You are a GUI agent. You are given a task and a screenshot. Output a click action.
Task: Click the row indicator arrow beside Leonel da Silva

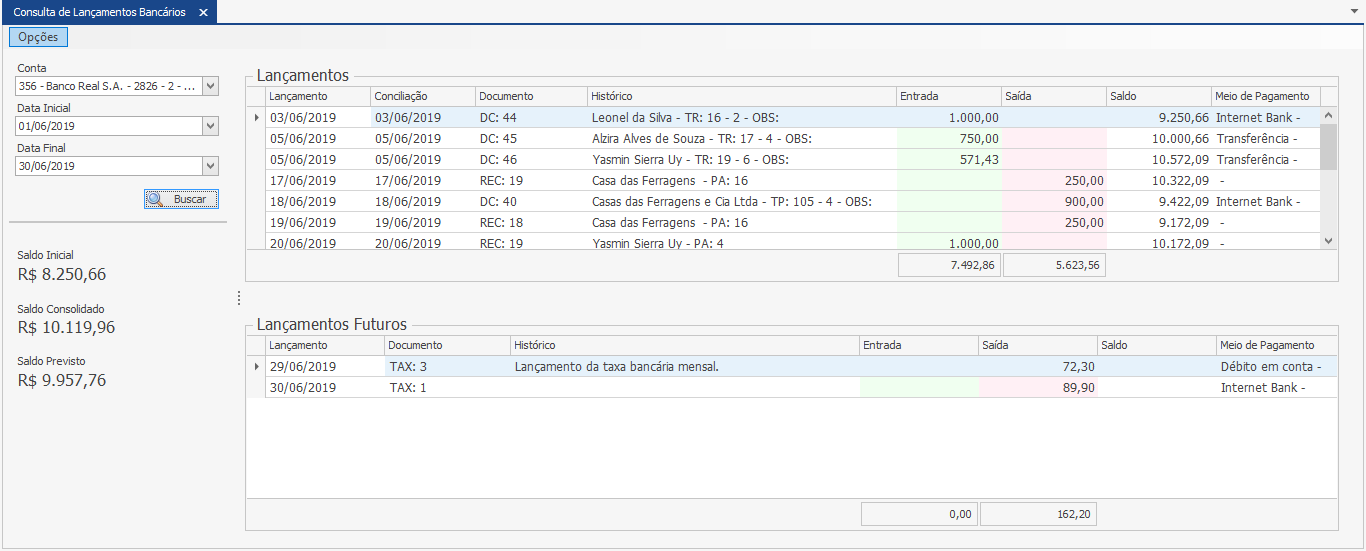255,118
